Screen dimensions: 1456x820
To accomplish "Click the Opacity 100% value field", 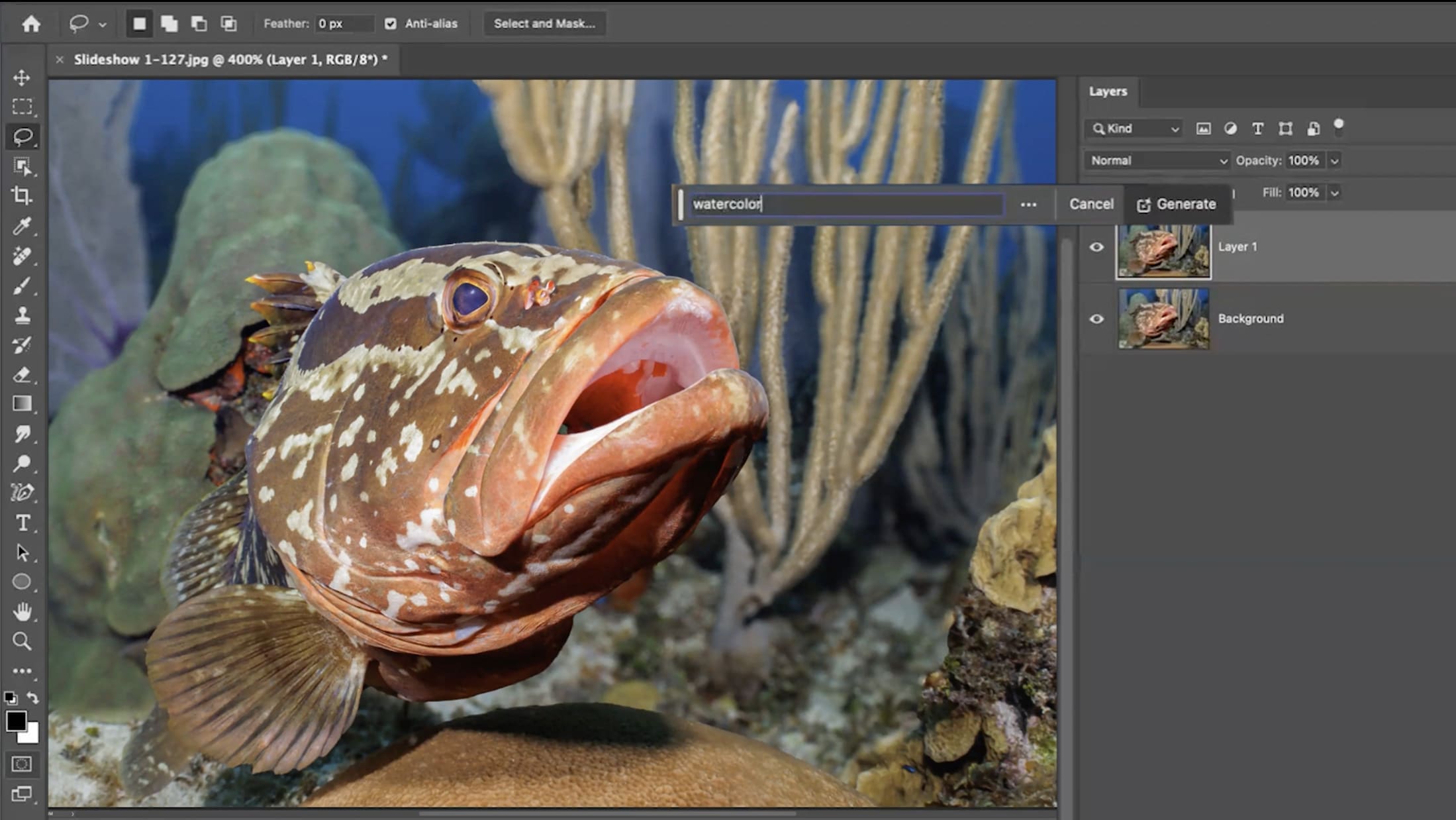I will pyautogui.click(x=1304, y=161).
